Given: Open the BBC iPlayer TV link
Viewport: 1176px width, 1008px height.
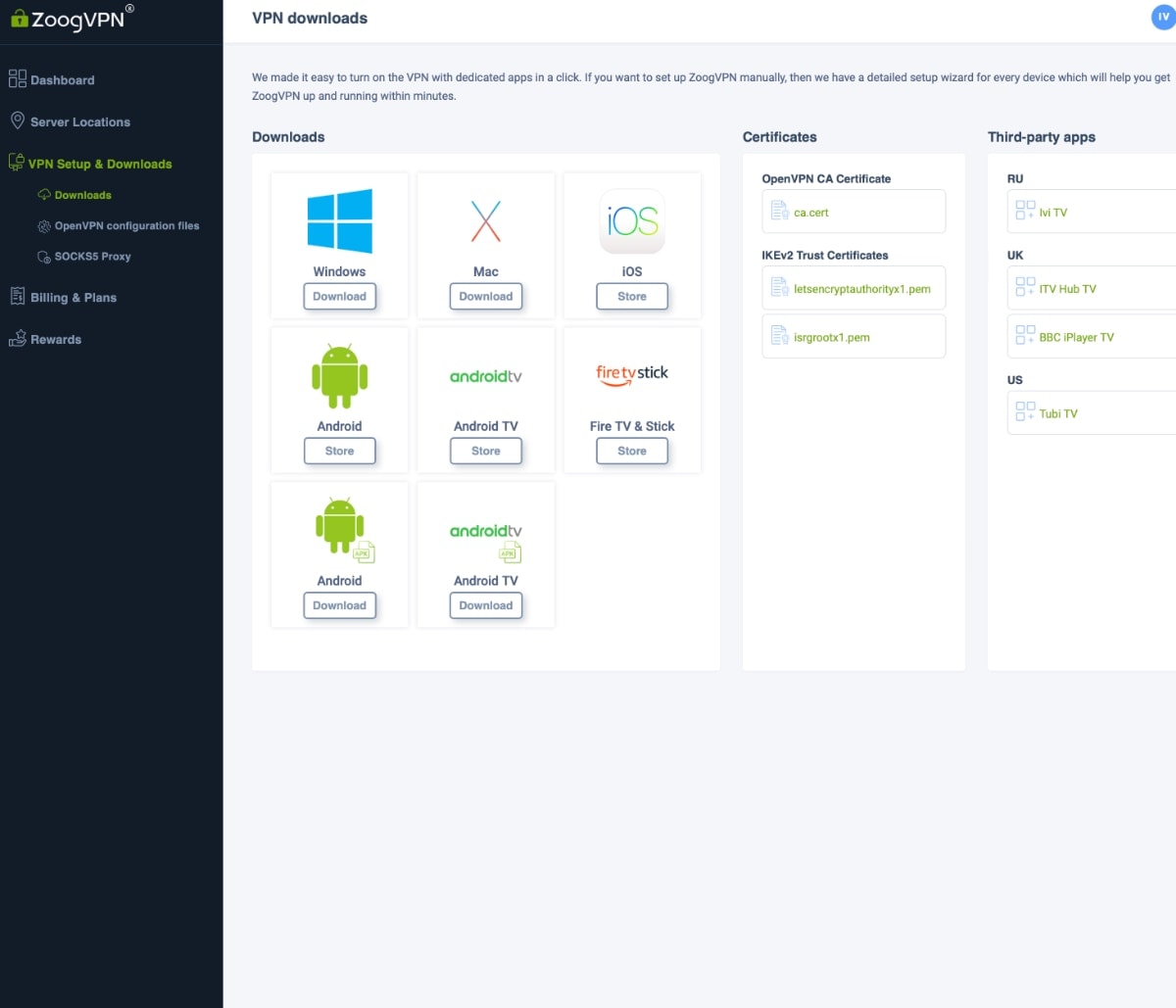Looking at the screenshot, I should coord(1092,336).
